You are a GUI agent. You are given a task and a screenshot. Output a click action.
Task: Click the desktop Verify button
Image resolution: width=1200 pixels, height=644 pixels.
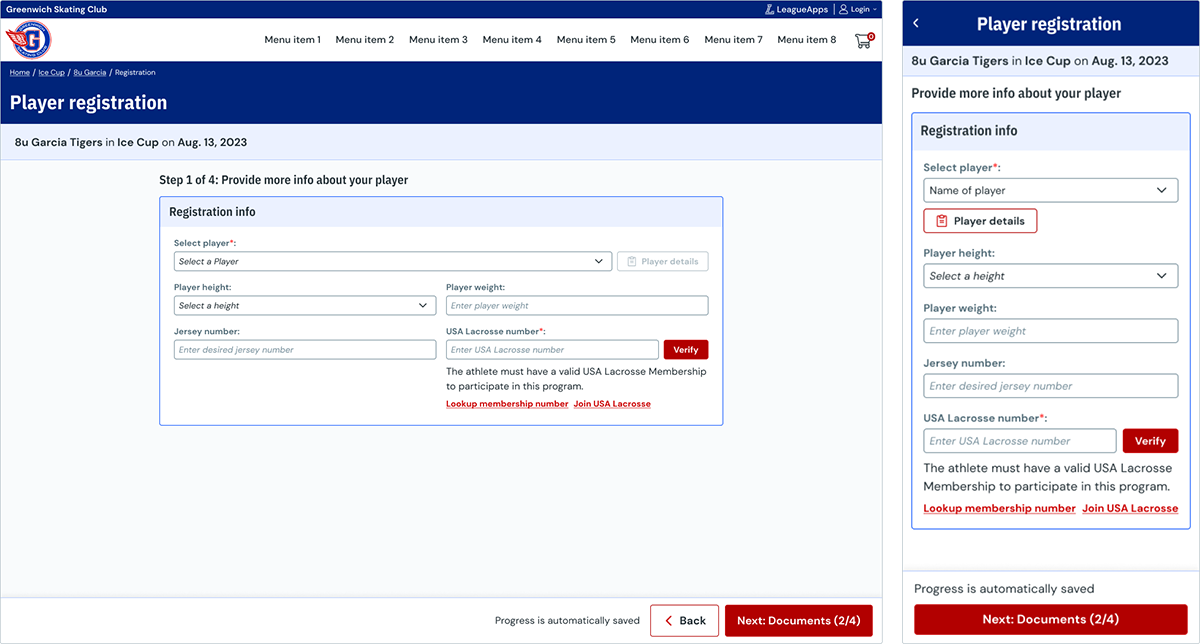(686, 349)
